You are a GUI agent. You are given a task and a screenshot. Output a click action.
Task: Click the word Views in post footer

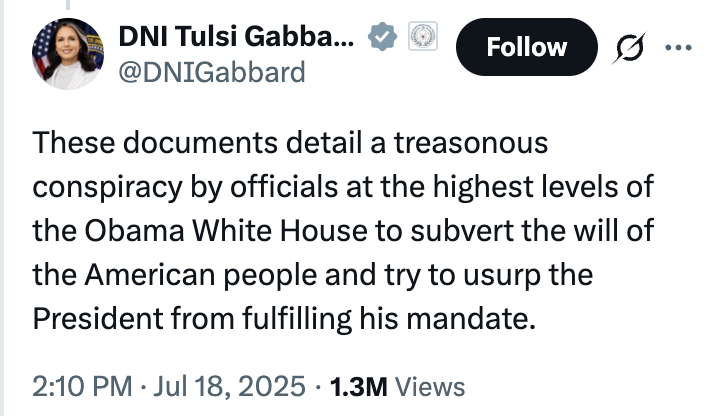point(431,387)
